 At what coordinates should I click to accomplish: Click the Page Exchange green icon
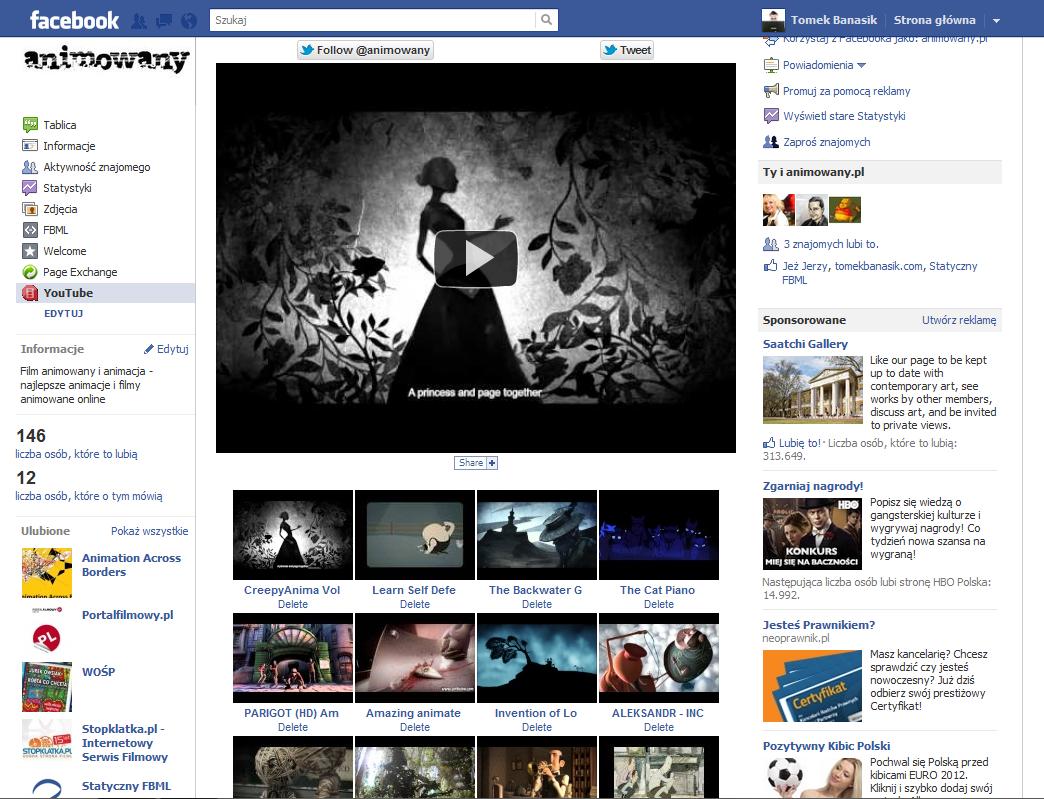(30, 272)
